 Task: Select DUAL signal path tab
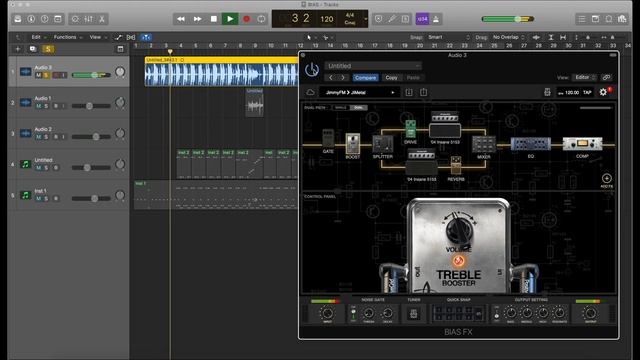pyautogui.click(x=358, y=108)
